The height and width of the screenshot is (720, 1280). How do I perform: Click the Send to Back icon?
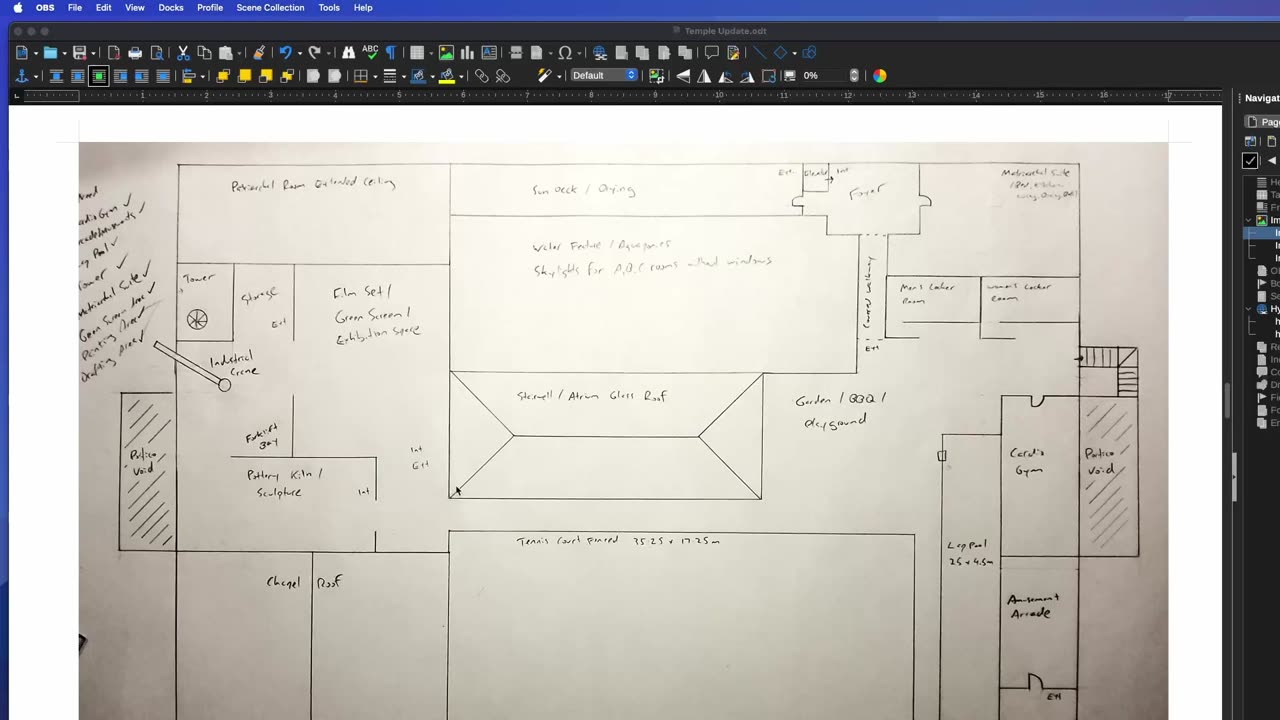[287, 75]
